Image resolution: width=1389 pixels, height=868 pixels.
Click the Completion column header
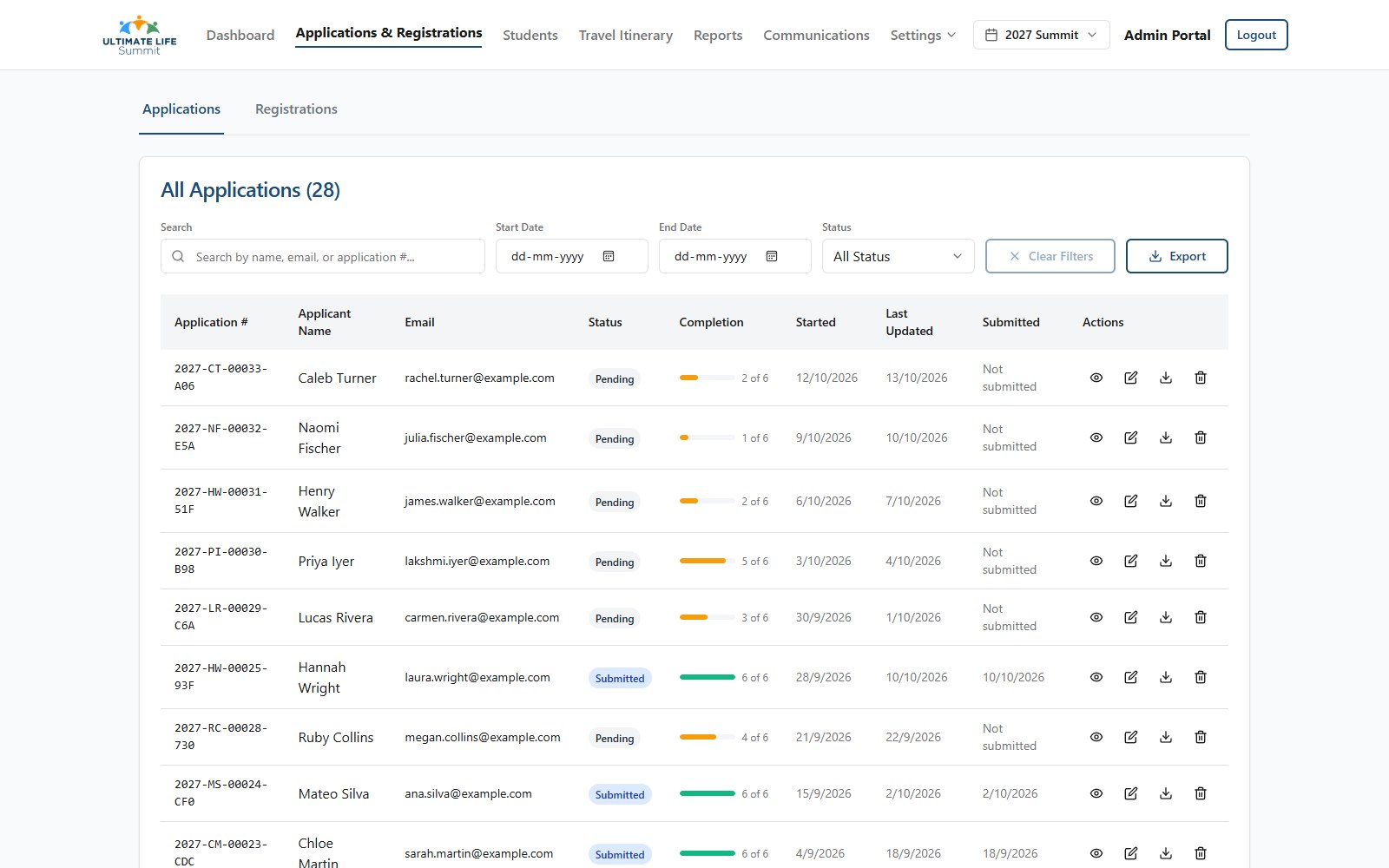click(711, 322)
